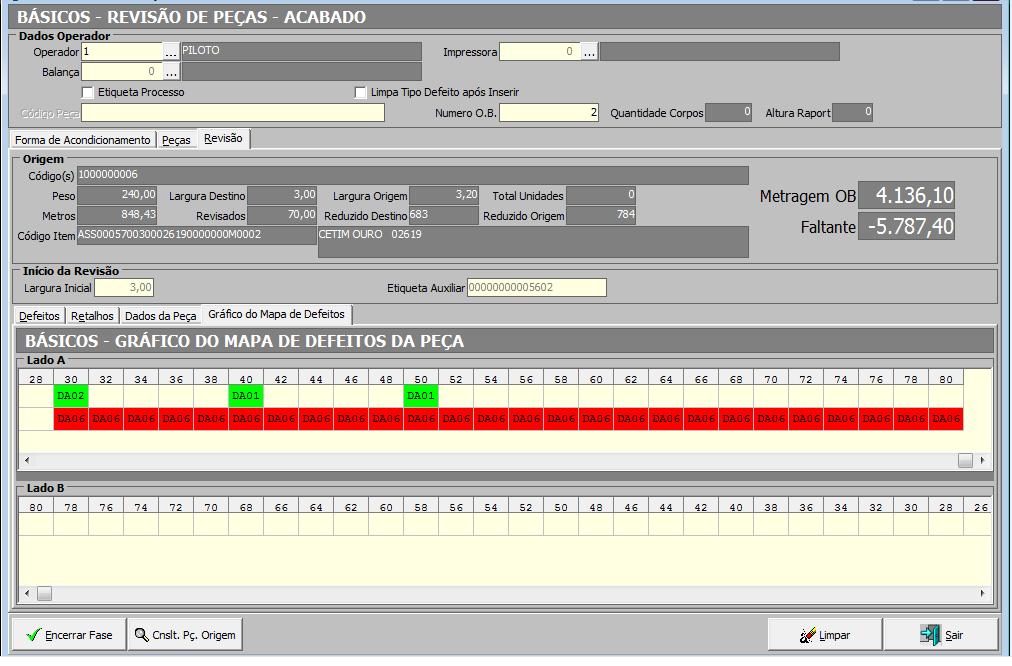
Task: Click the magnifier icon on Cnslt. Pç. Origem
Action: [x=141, y=635]
